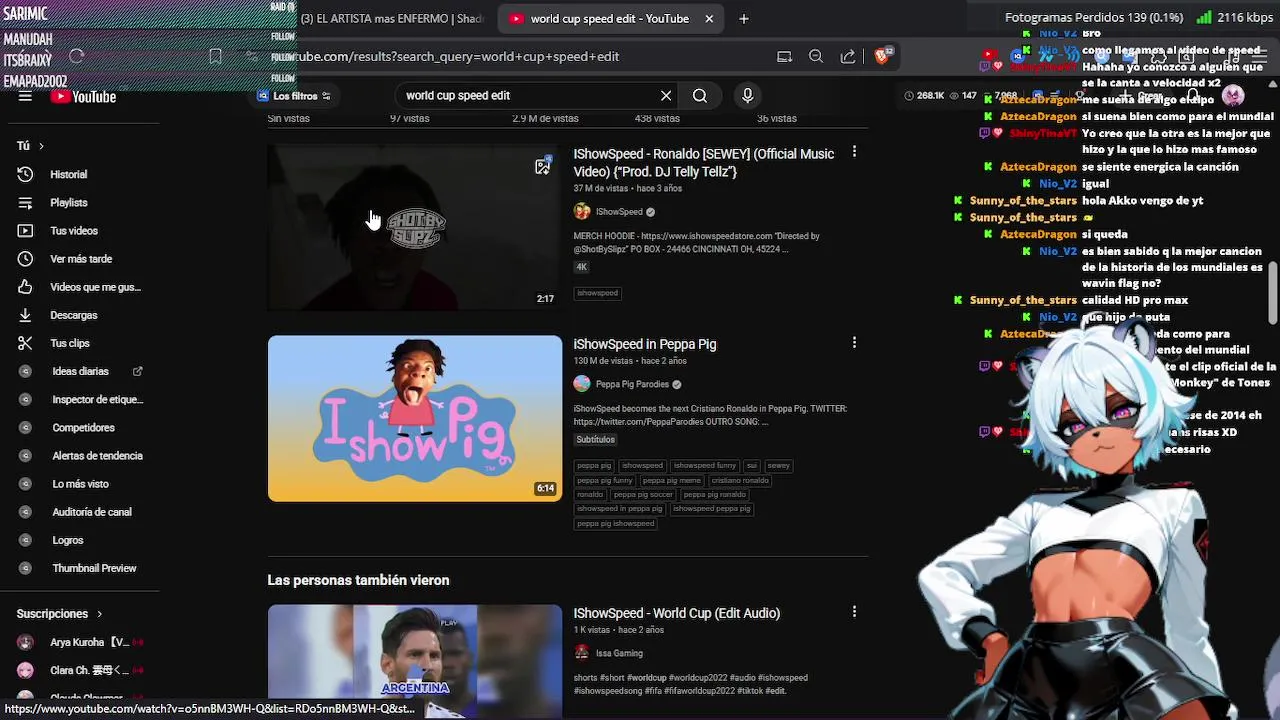Open the IShowPig Peppa Pig thumbnail

[x=414, y=418]
